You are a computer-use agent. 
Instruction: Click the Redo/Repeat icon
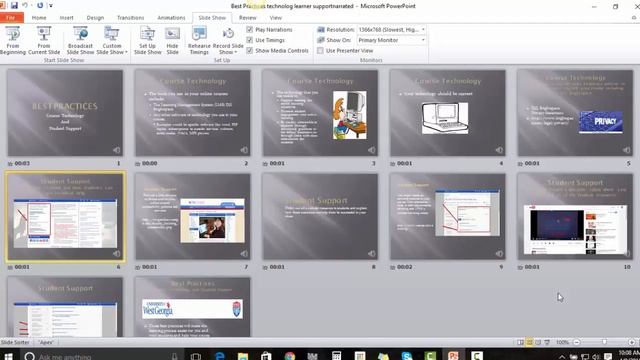point(40,5)
